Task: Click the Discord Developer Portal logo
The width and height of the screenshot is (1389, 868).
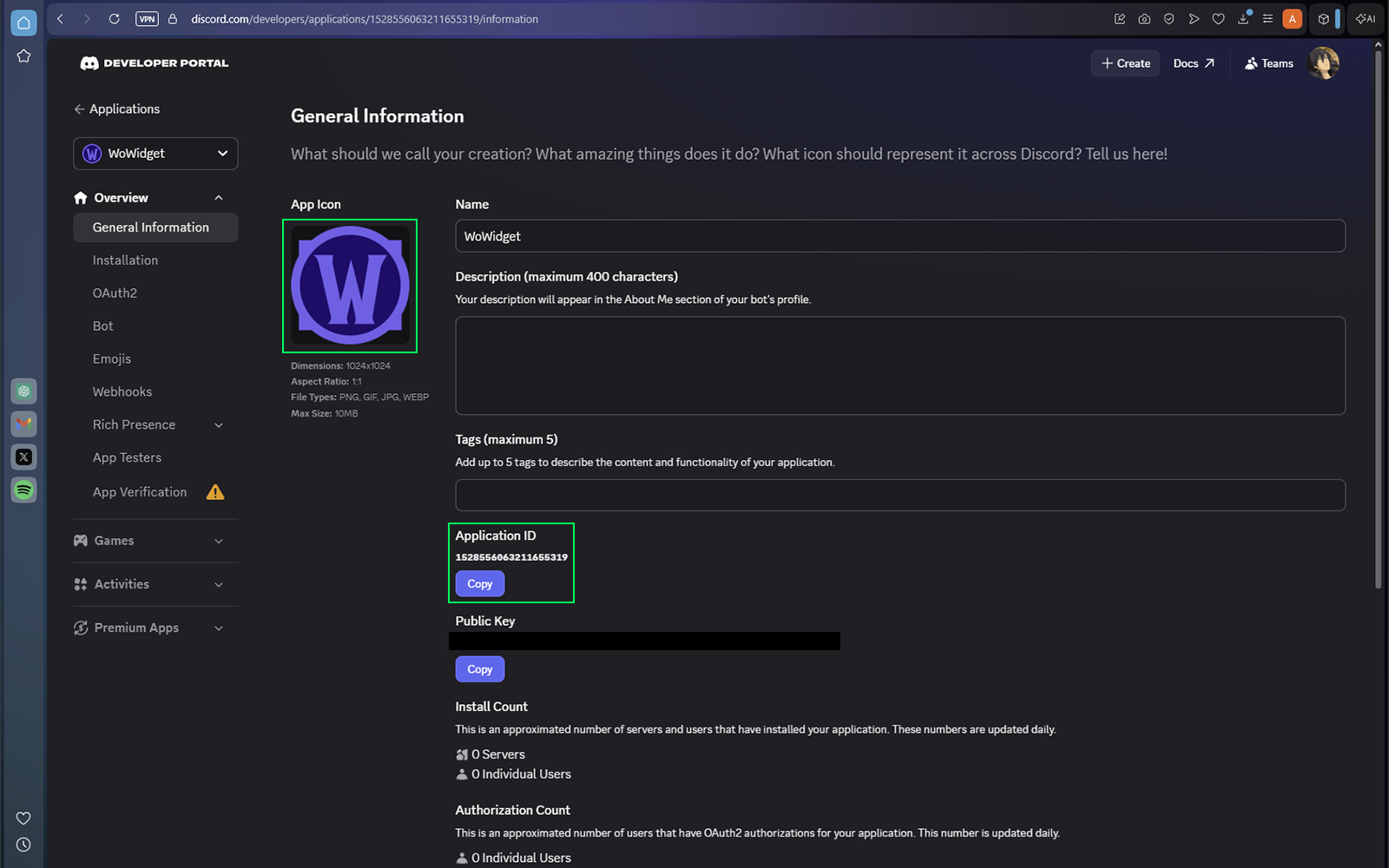Action: (155, 63)
